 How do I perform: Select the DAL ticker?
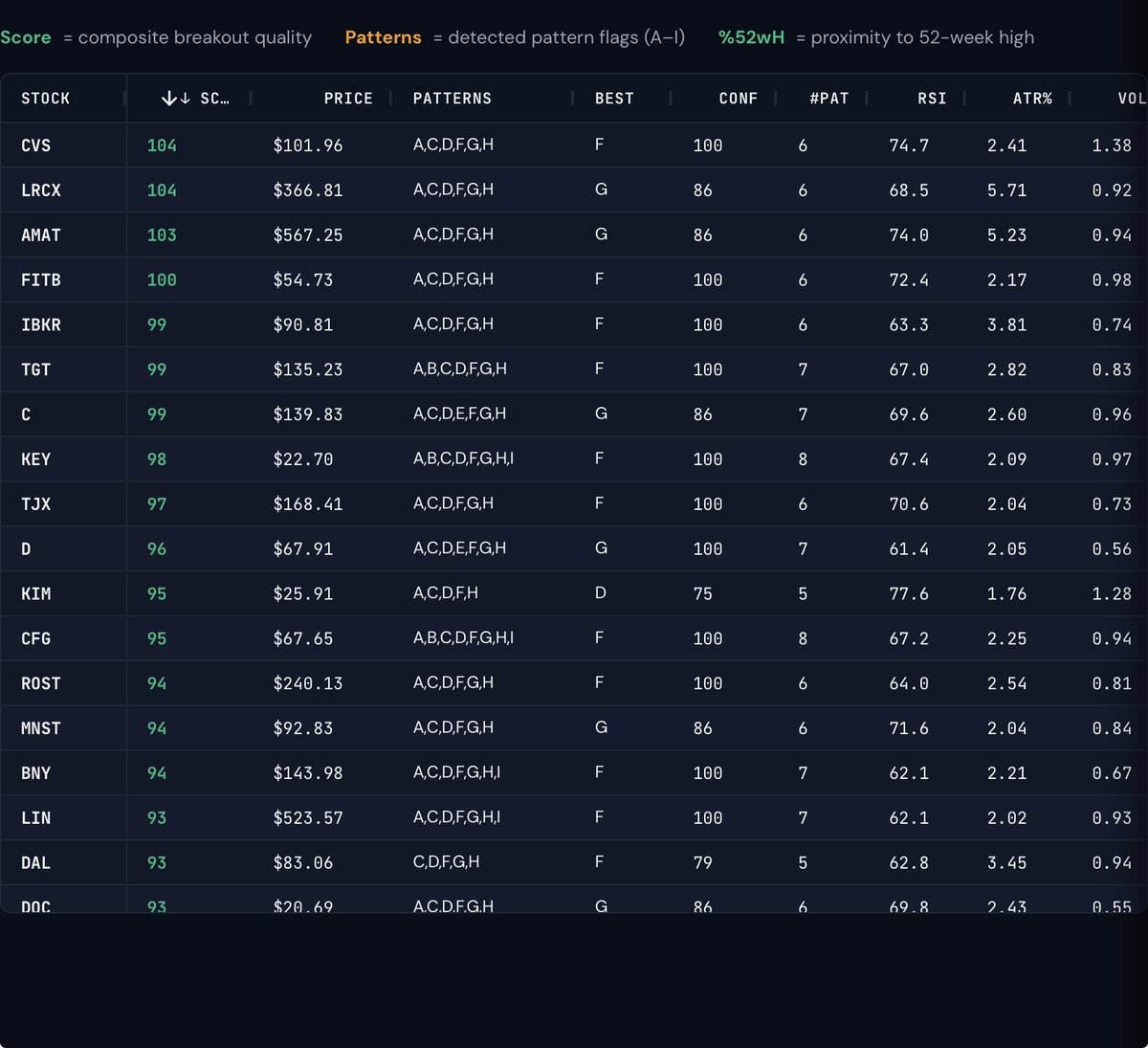[36, 863]
